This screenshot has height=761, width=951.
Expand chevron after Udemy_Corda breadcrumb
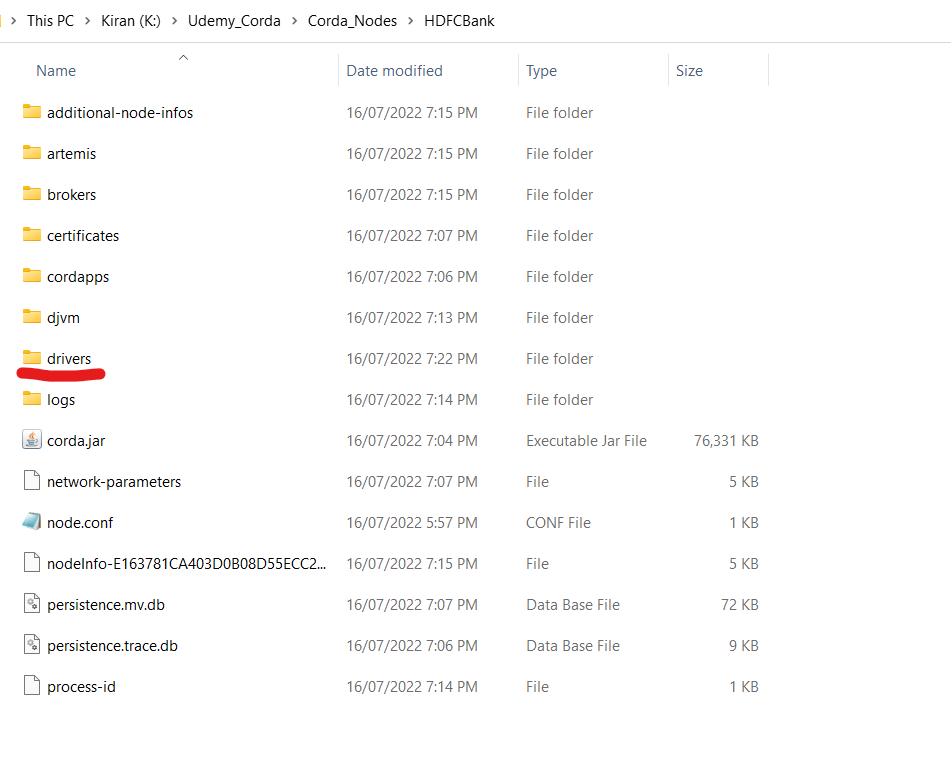294,21
